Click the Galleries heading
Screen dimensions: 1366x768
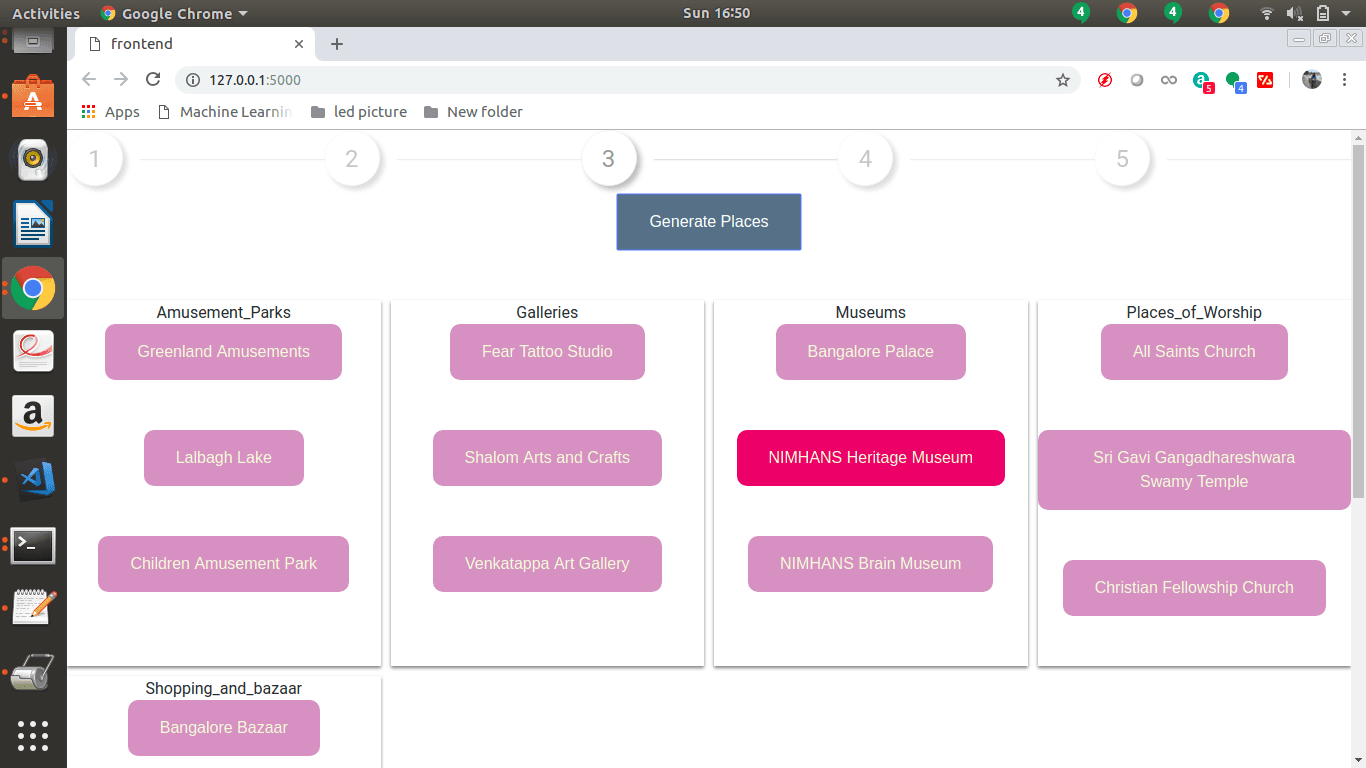[547, 312]
